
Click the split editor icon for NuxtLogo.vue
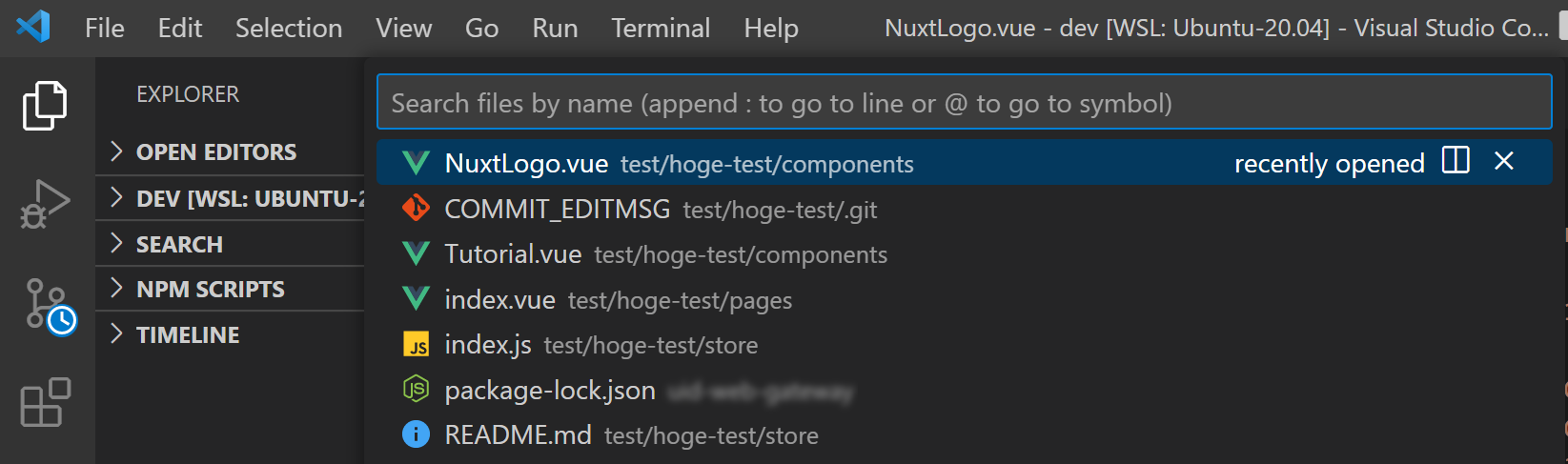(x=1456, y=161)
